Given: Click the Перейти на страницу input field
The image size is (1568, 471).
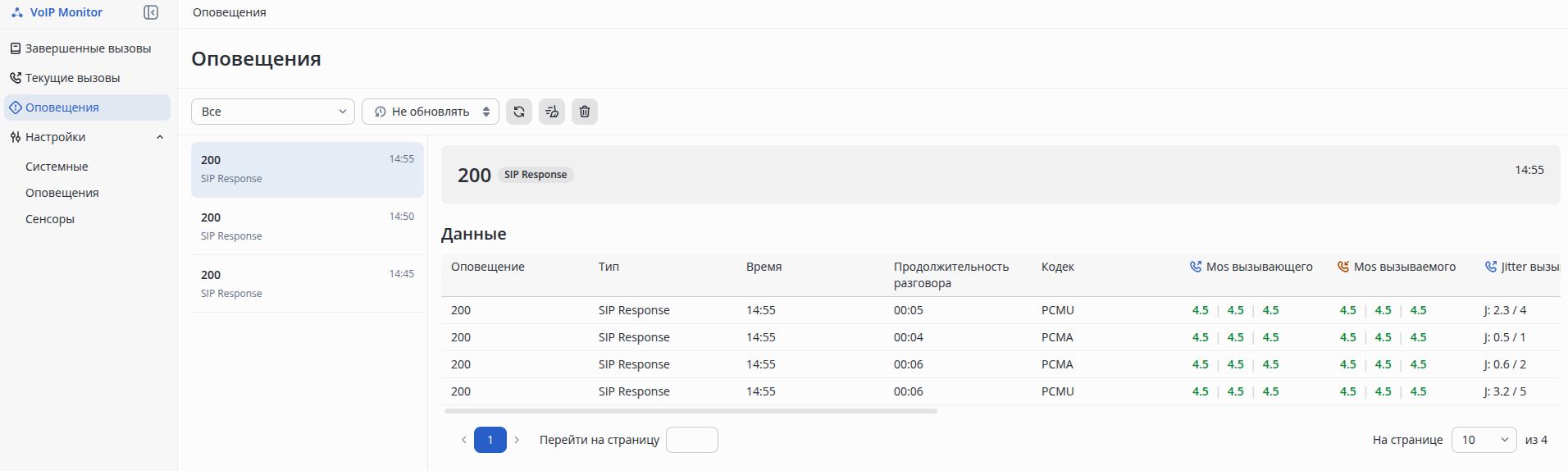Looking at the screenshot, I should [691, 440].
